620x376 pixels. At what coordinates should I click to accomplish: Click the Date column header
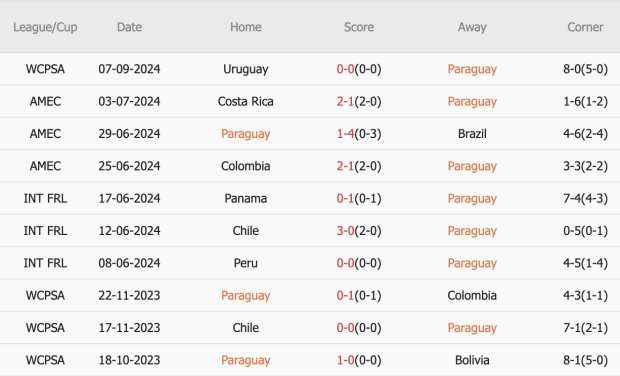point(129,27)
